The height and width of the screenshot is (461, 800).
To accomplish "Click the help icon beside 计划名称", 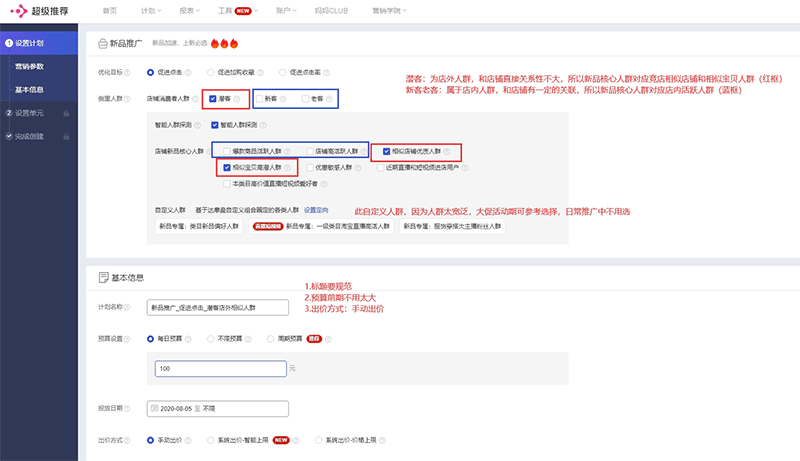I will tap(128, 307).
